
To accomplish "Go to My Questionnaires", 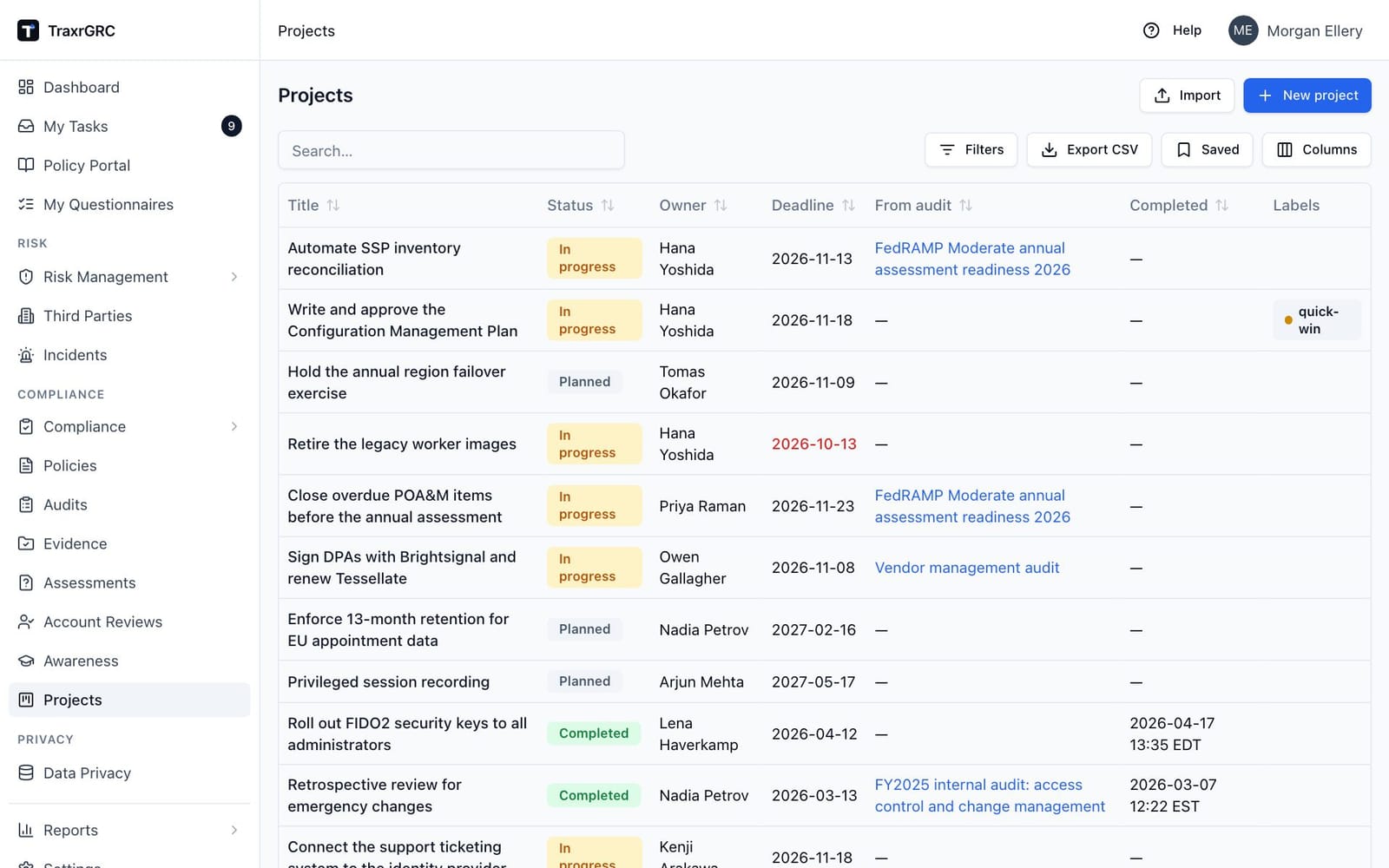I will click(x=129, y=204).
